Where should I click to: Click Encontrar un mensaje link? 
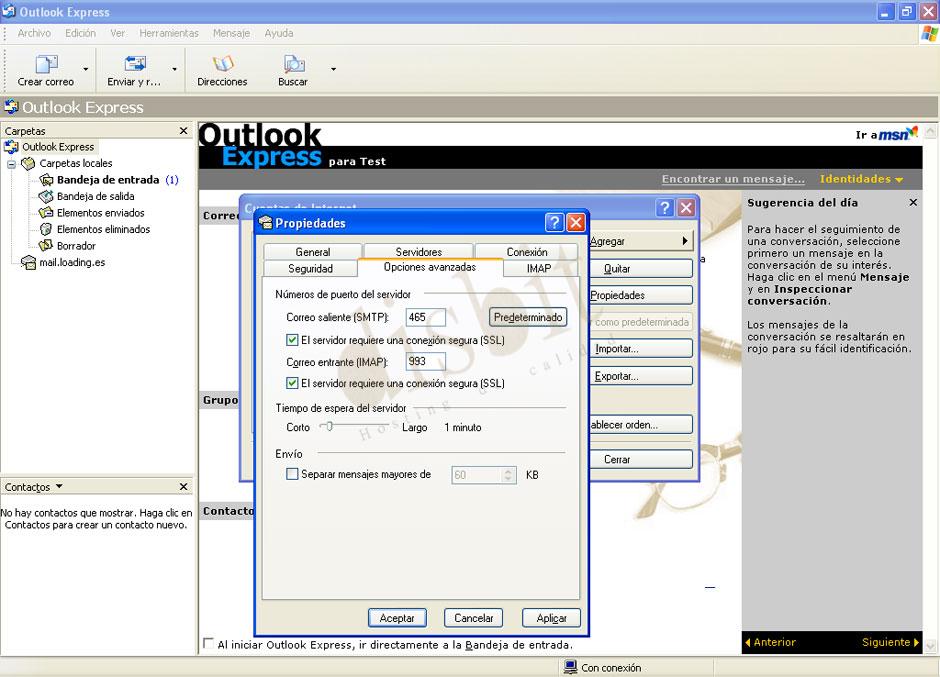(x=733, y=178)
